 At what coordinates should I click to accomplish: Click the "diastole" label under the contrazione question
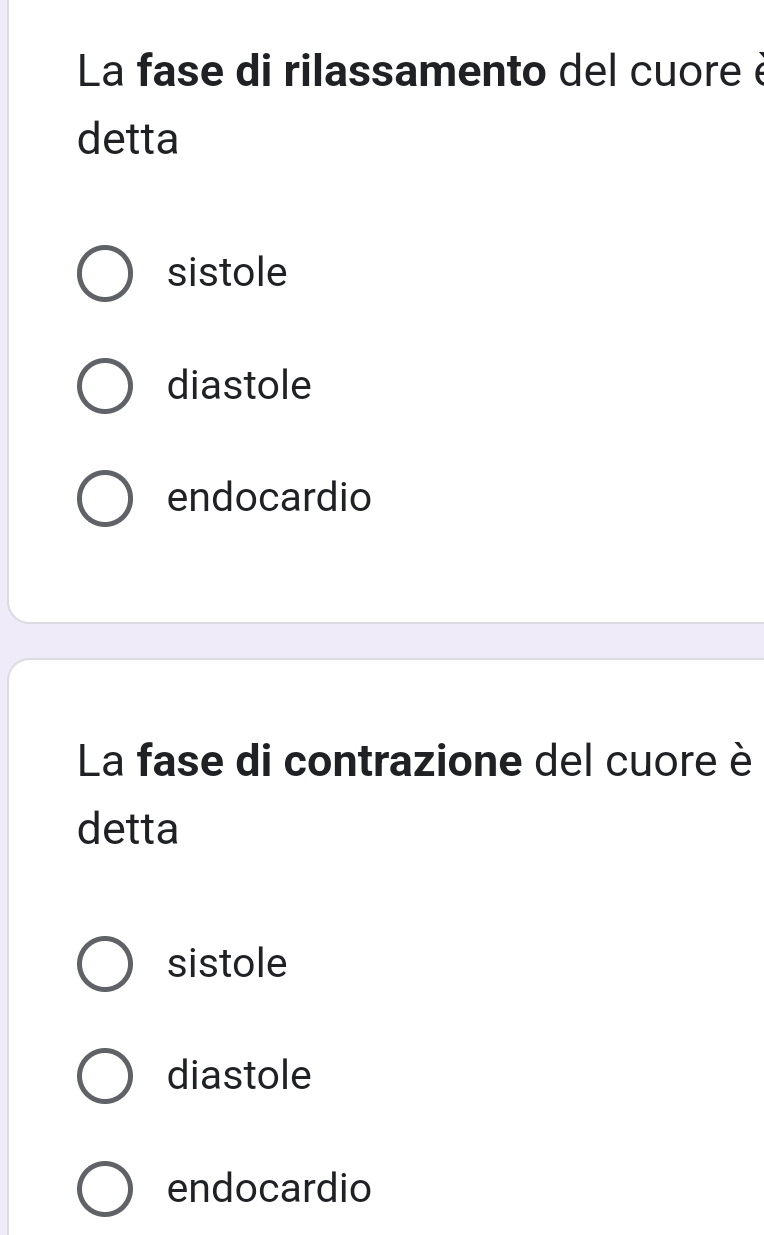coord(239,1077)
